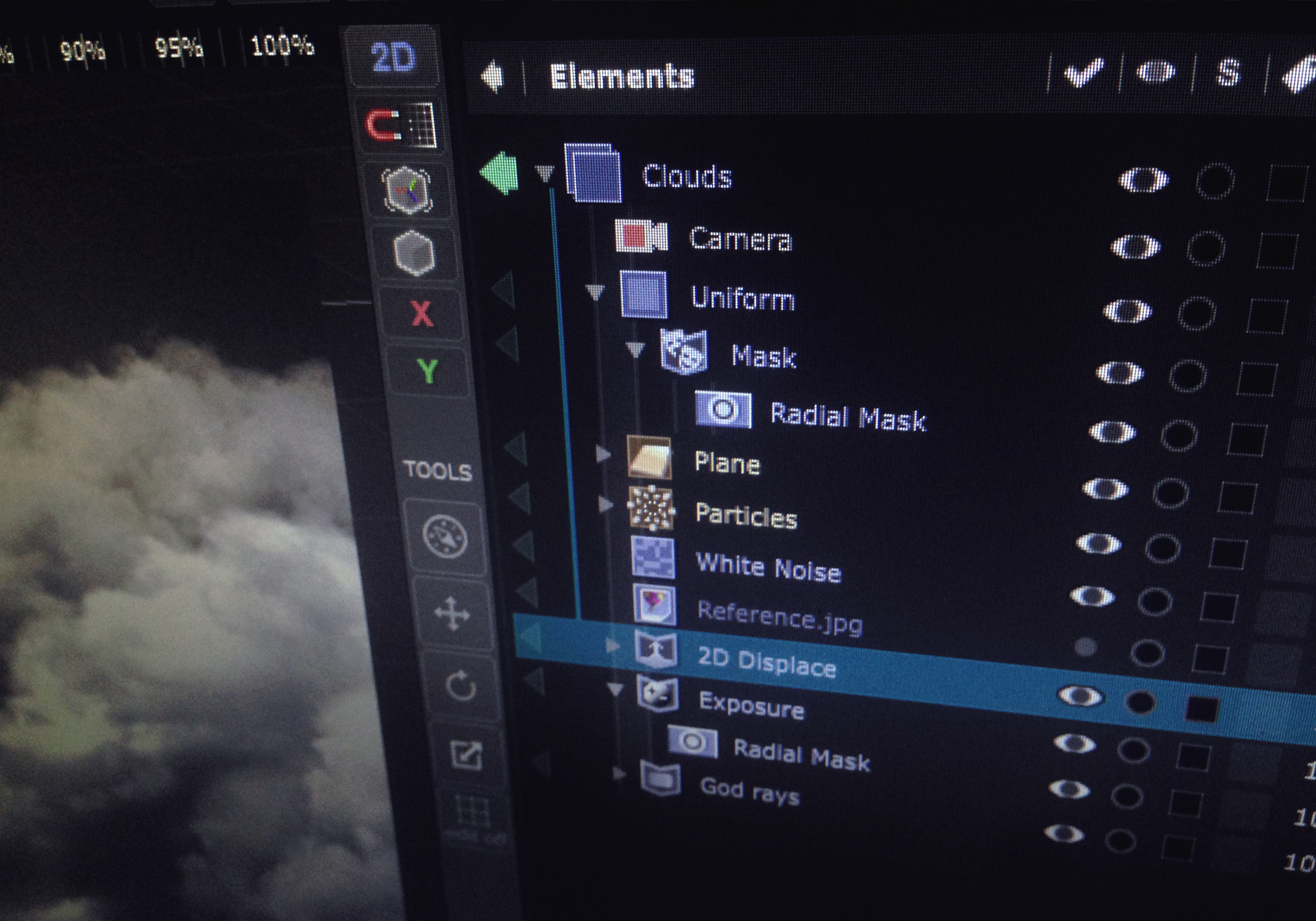Click the 100% zoom marker on the ruler

(281, 46)
